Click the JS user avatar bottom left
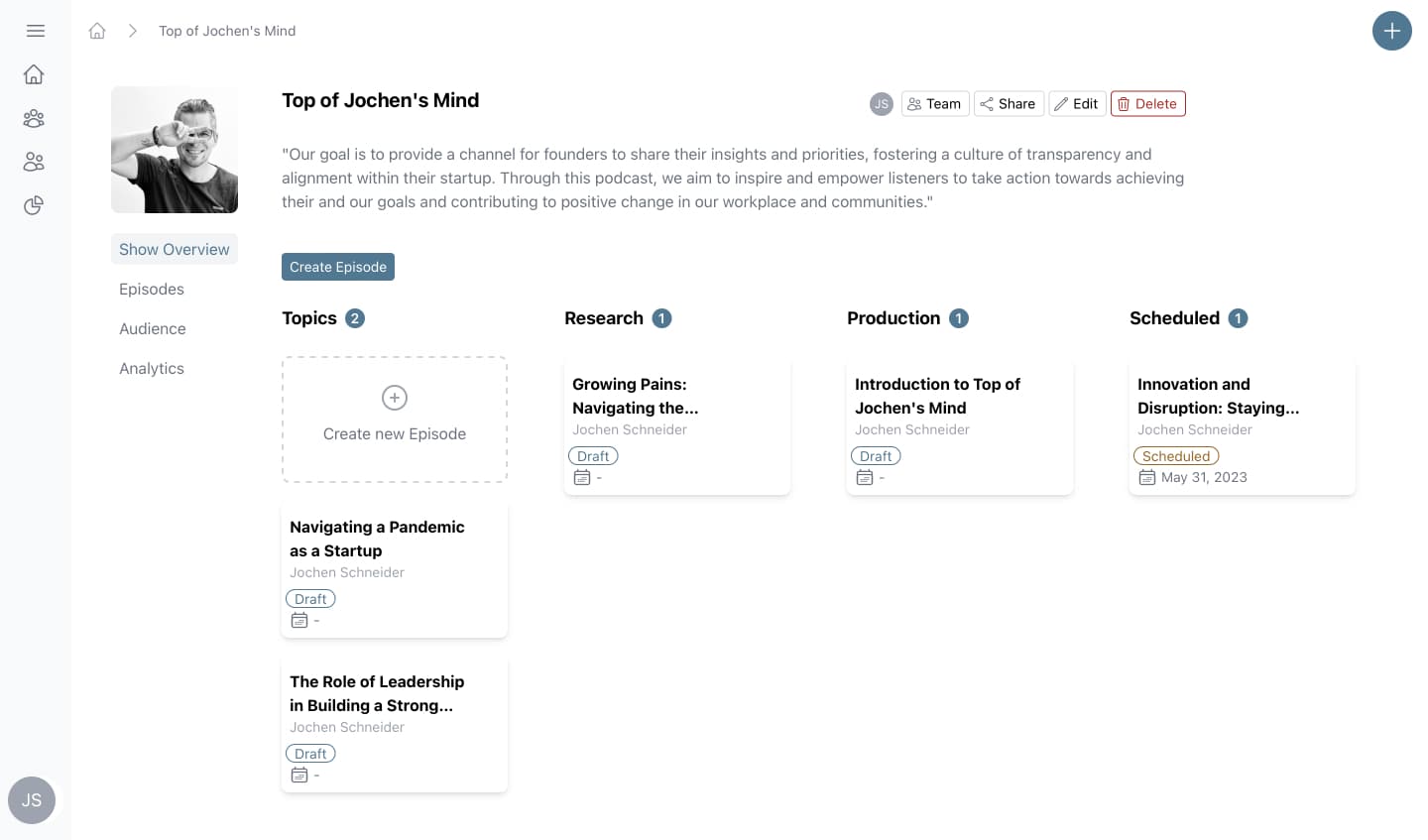The width and height of the screenshot is (1428, 840). click(x=32, y=800)
